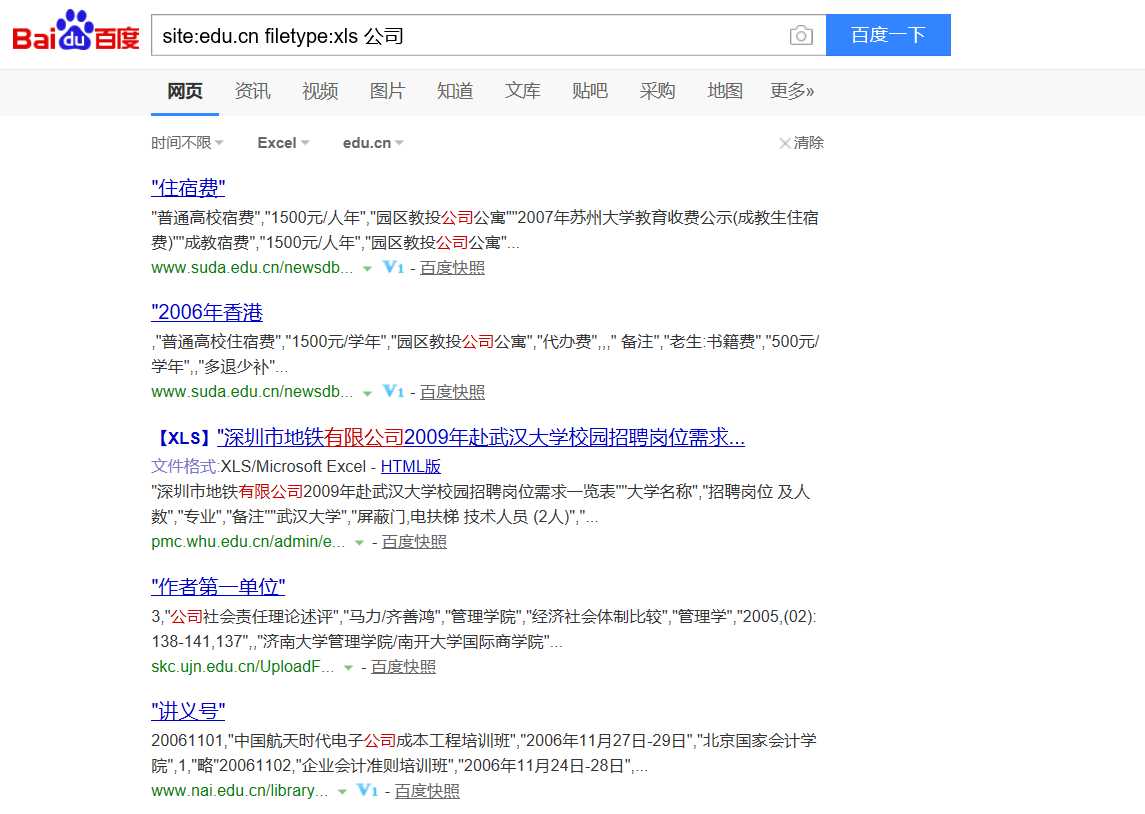Click the 【XLS】 file type tag

click(184, 438)
